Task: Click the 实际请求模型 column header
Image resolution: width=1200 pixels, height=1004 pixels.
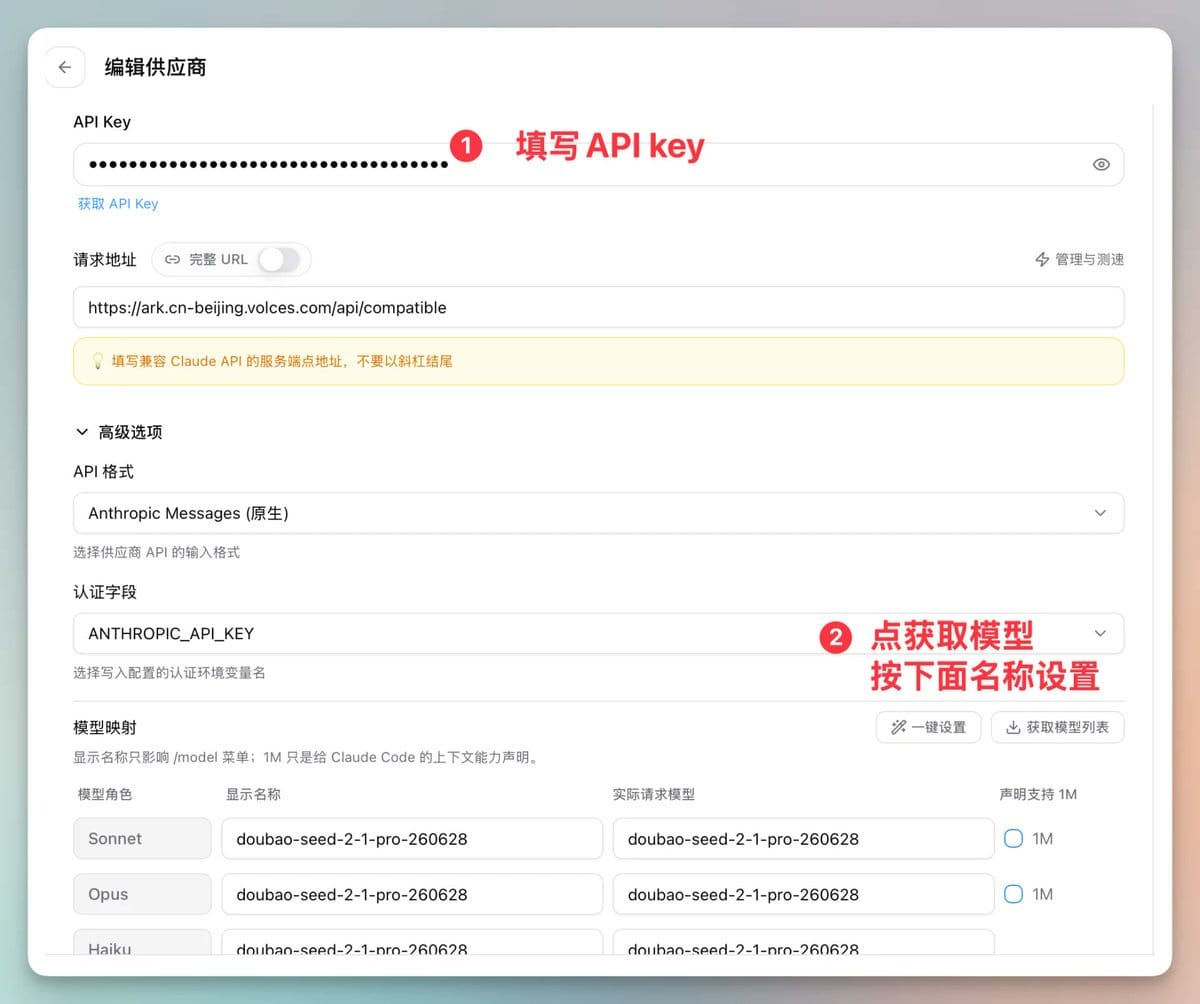Action: click(654, 794)
